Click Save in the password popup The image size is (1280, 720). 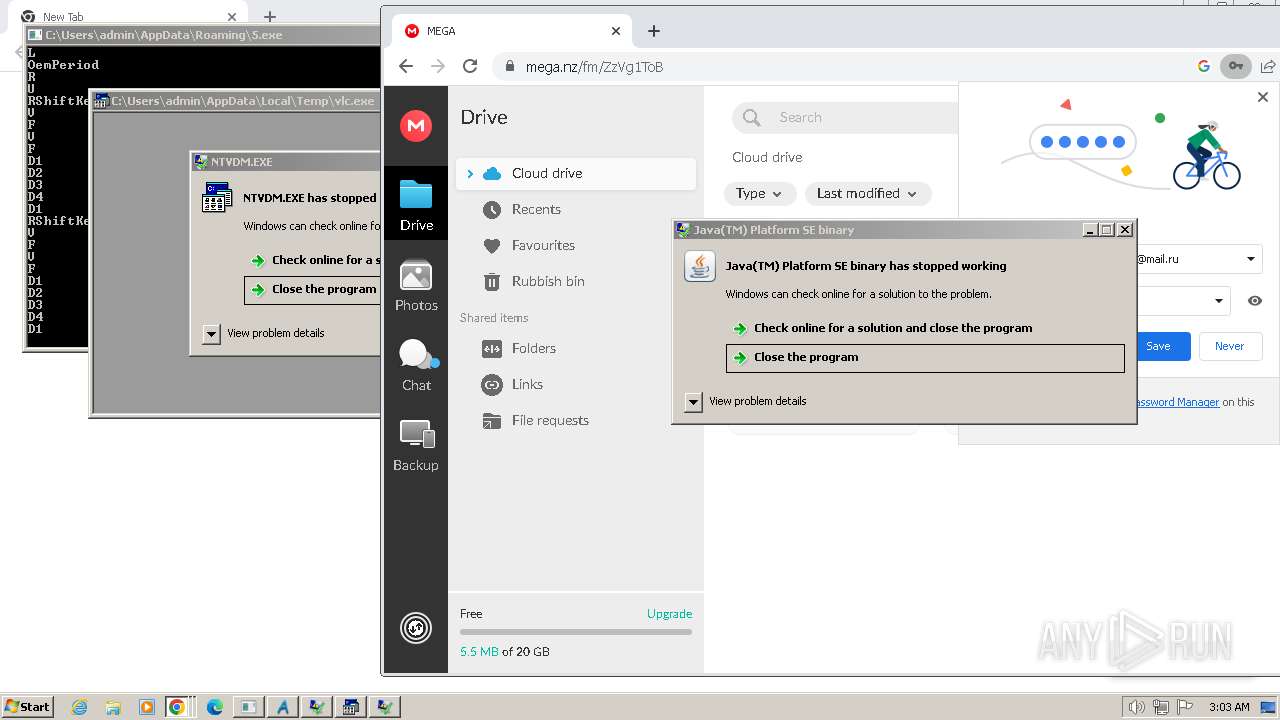tap(1158, 346)
